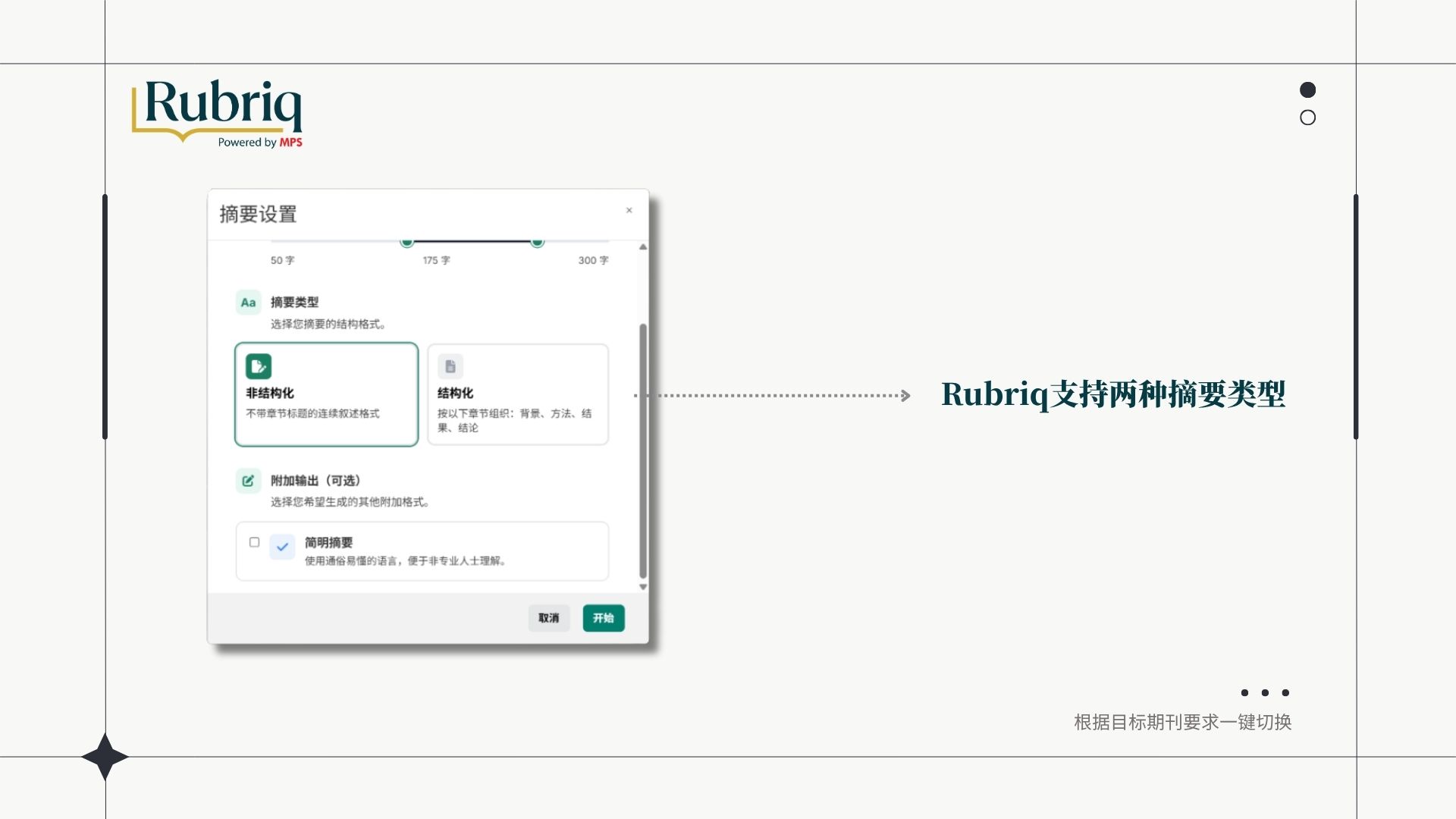Click the right slider handle on word-count slider
Image resolution: width=1456 pixels, height=819 pixels.
537,242
